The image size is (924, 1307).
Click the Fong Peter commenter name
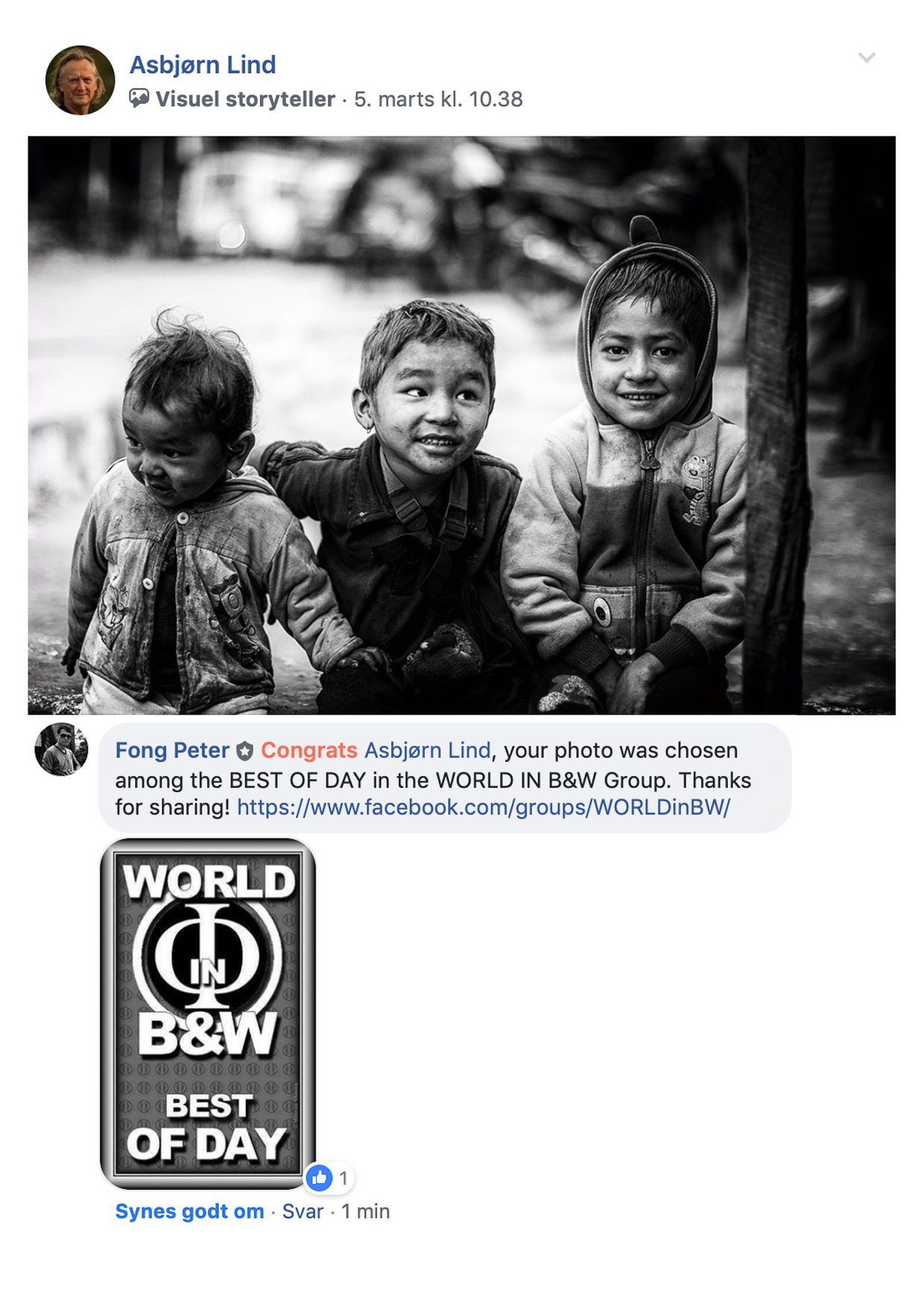172,750
